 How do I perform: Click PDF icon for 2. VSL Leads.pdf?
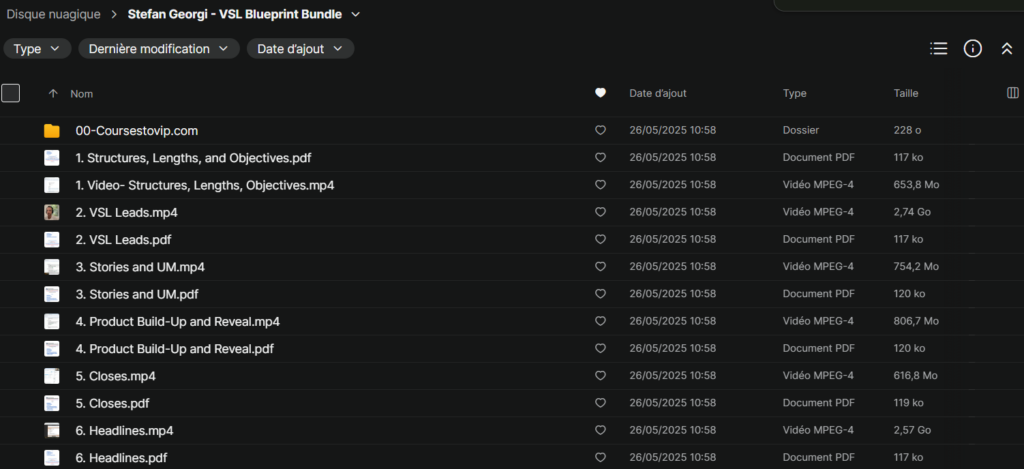tap(52, 240)
